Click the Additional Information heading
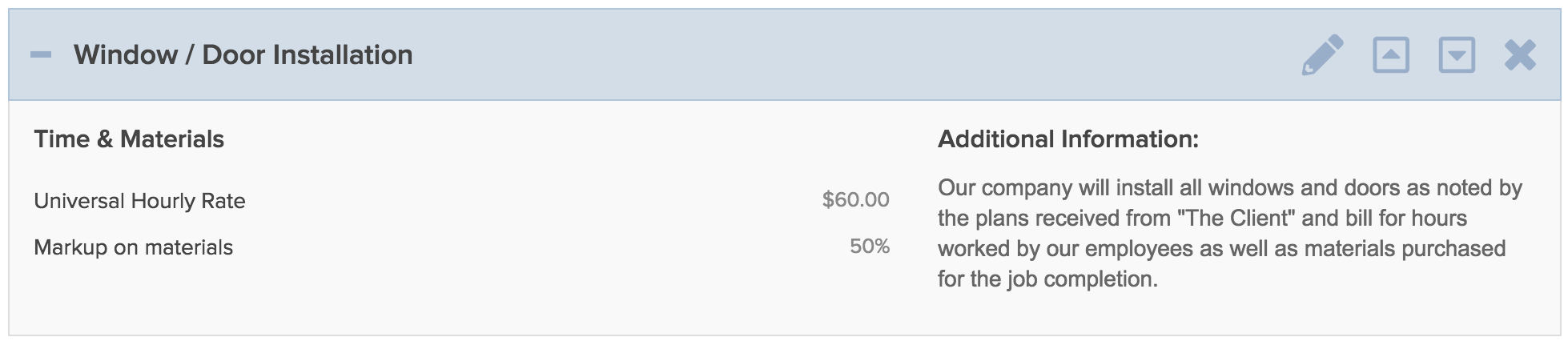Screen dimensions: 1568x341 pyautogui.click(x=1068, y=139)
